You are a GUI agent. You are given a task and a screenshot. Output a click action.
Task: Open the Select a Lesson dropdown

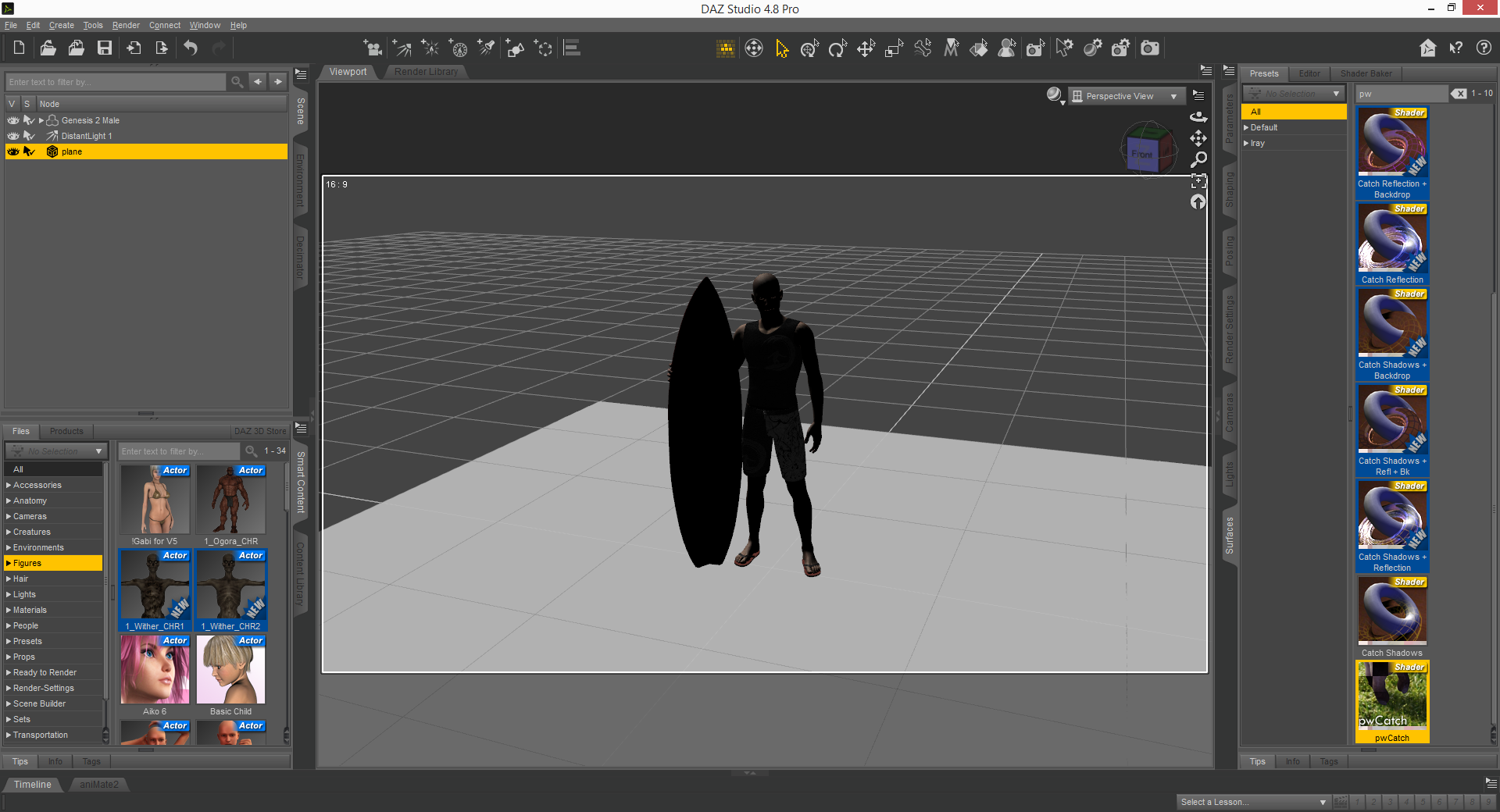[x=1253, y=802]
